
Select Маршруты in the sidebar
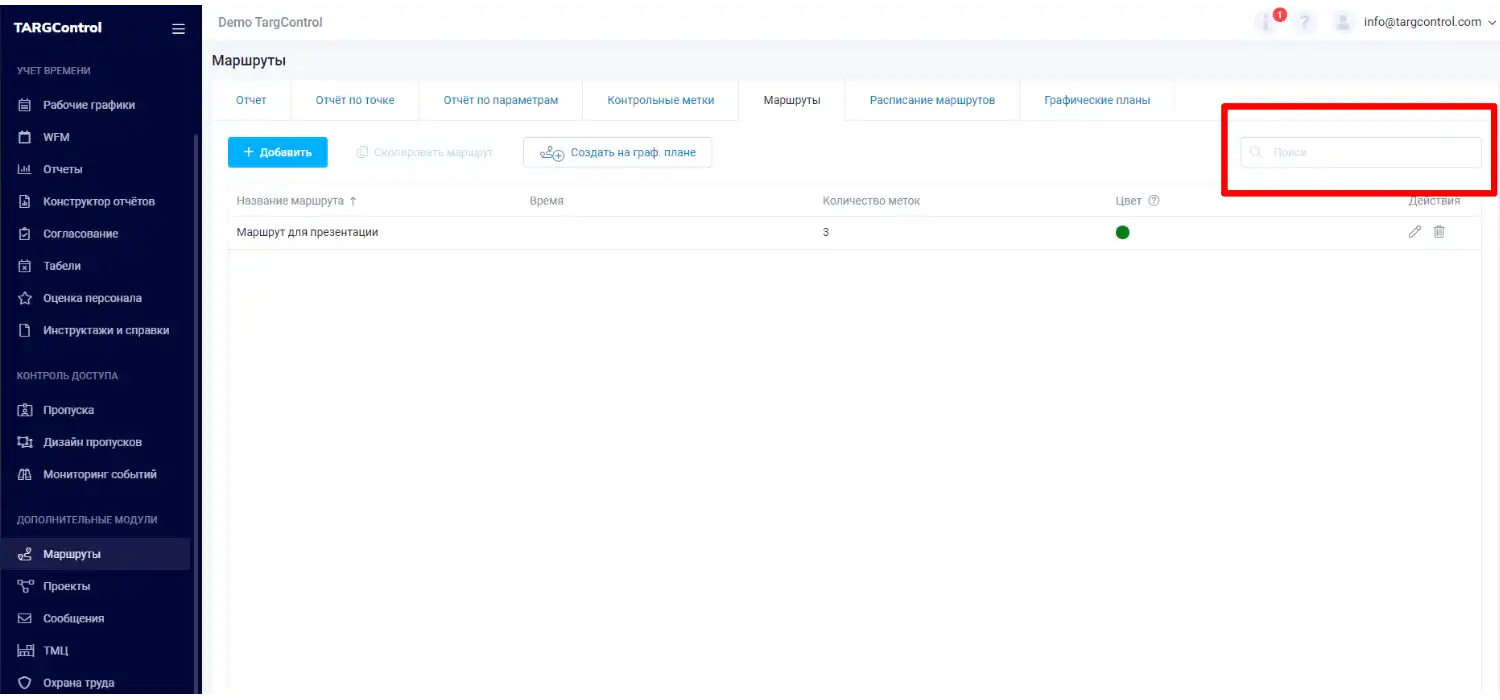point(96,554)
